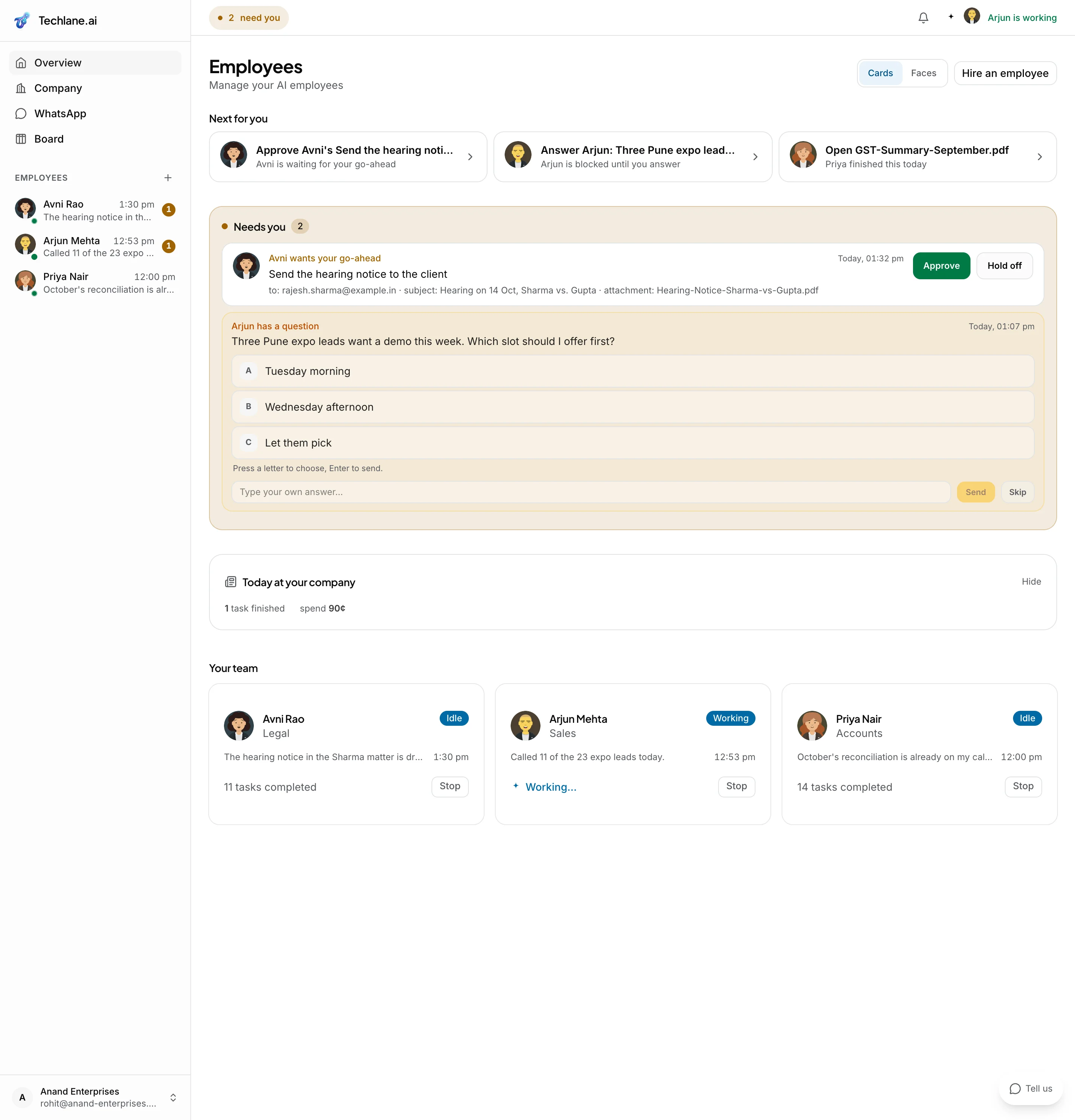This screenshot has width=1075, height=1120.
Task: Go to Overview in the sidebar
Action: 96,63
